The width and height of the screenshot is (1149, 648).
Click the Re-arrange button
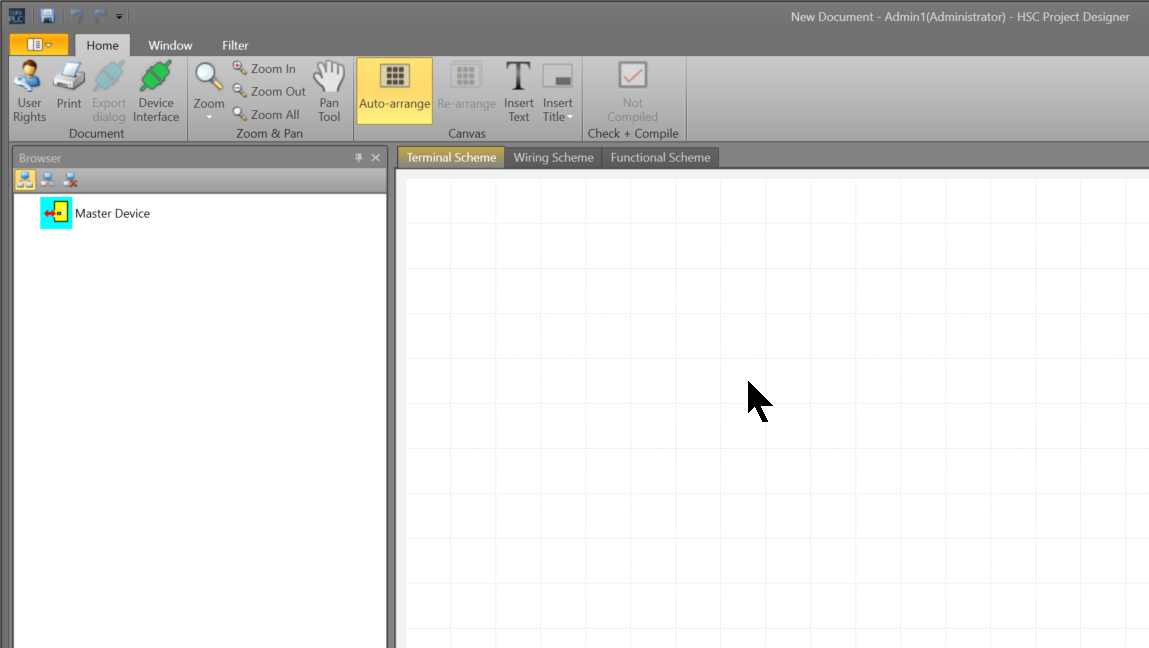click(466, 86)
